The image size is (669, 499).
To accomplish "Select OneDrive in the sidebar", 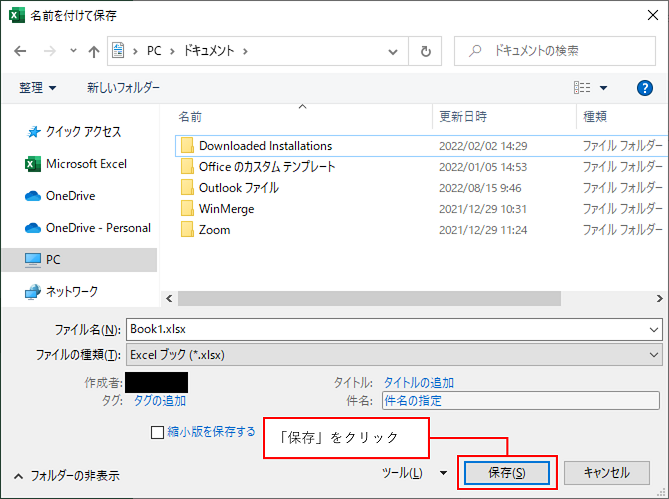I will [x=61, y=196].
